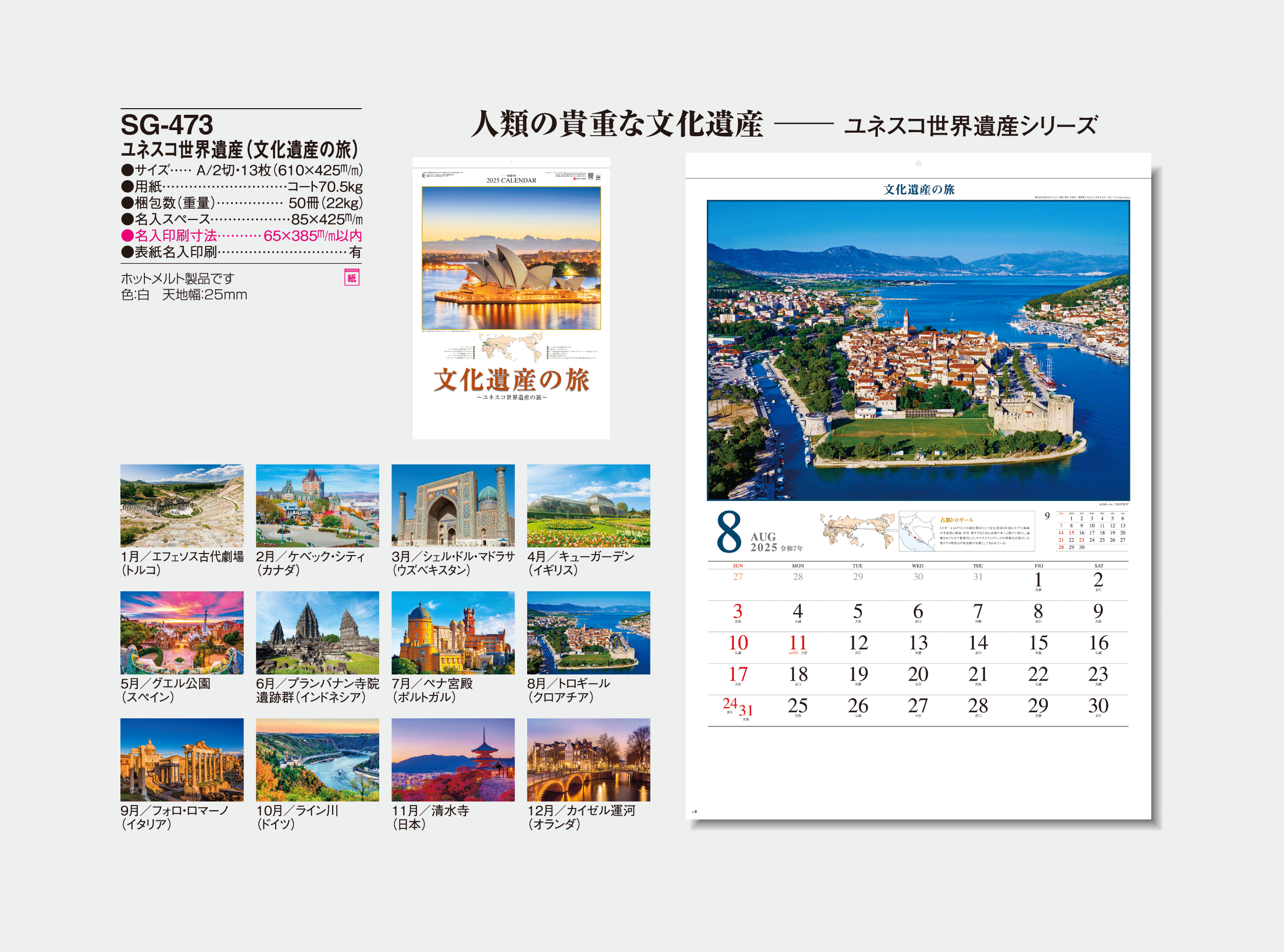Click the June Prambanan temple thumbnail
This screenshot has width=1284, height=952.
pos(317,633)
